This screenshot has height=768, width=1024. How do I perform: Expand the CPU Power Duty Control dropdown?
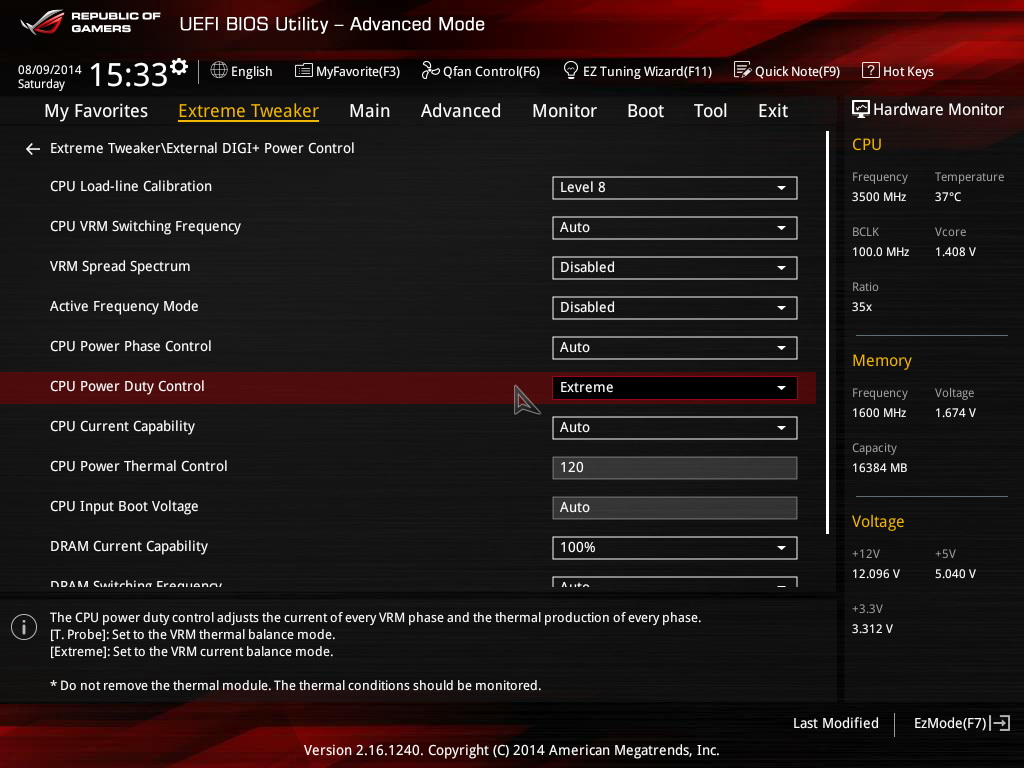[x=674, y=388]
